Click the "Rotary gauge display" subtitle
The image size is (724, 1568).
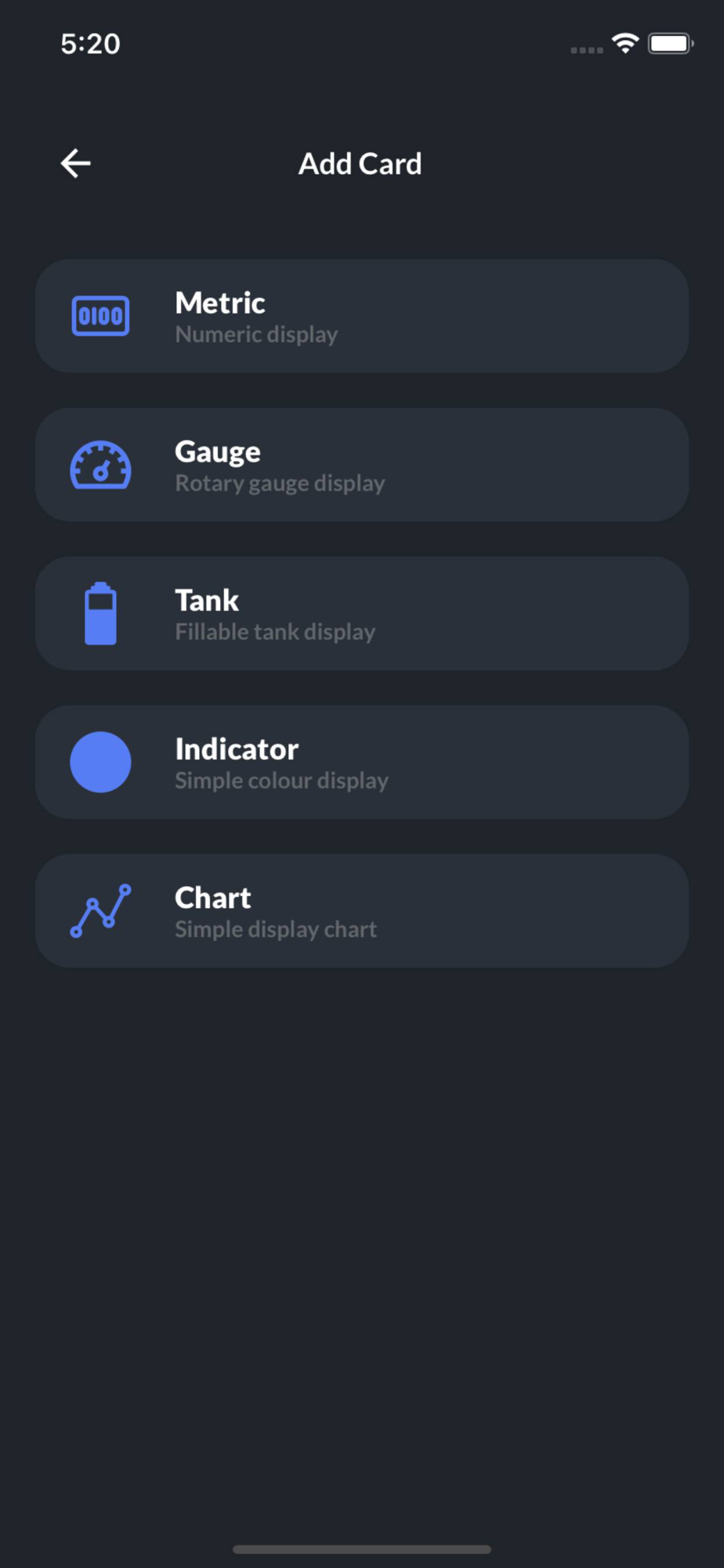point(280,484)
